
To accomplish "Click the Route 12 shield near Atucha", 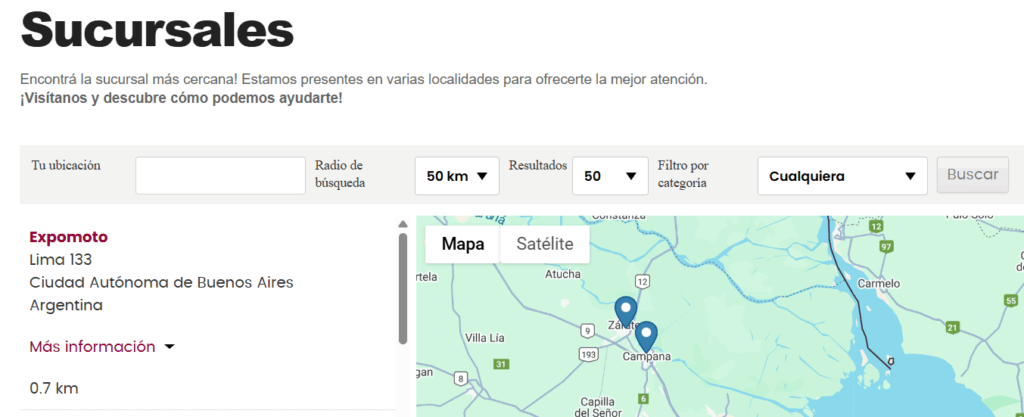I will (643, 281).
